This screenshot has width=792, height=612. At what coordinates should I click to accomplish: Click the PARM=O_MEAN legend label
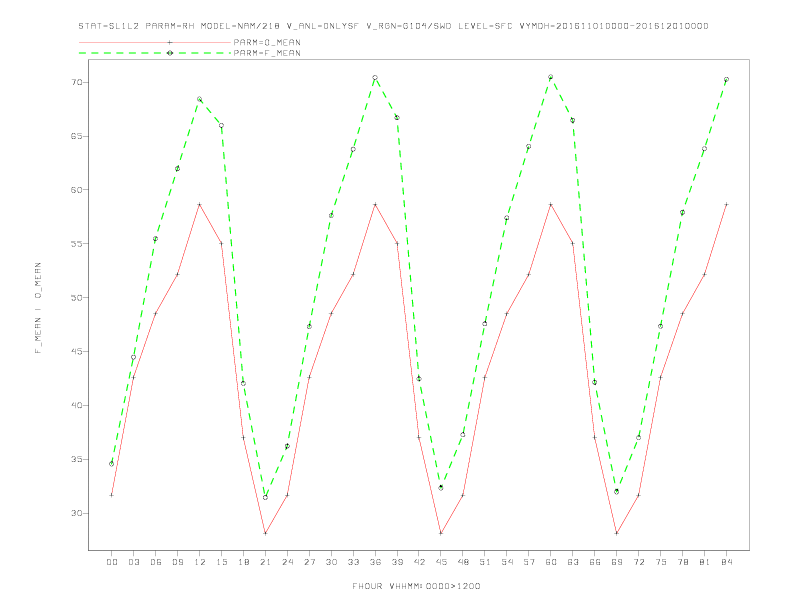tap(267, 42)
